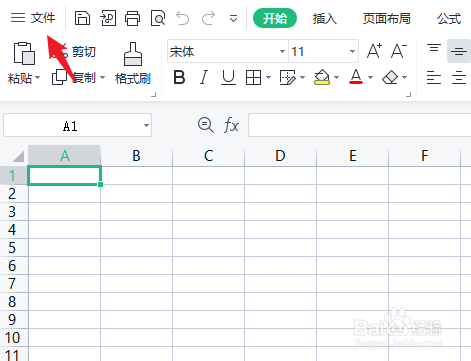
Task: Click the font size field showing 11
Action: [x=318, y=51]
